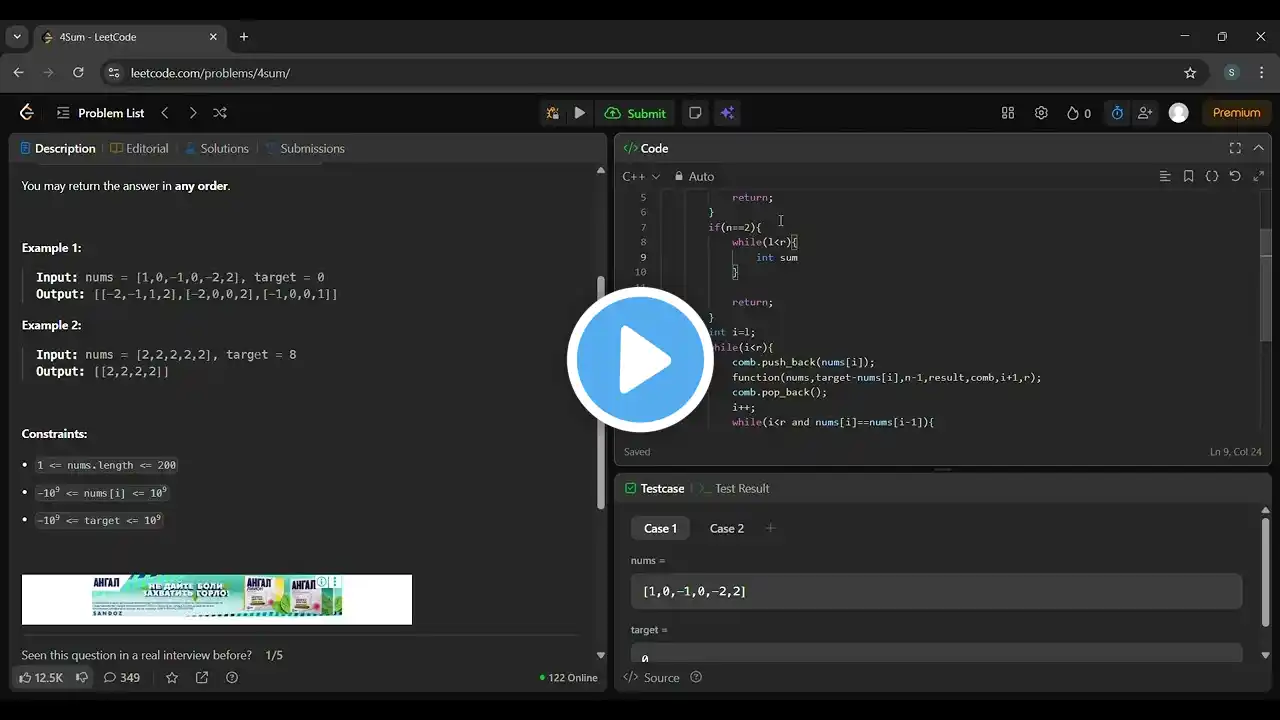Viewport: 1280px width, 720px height.
Task: Go to the next problem arrow
Action: click(193, 113)
